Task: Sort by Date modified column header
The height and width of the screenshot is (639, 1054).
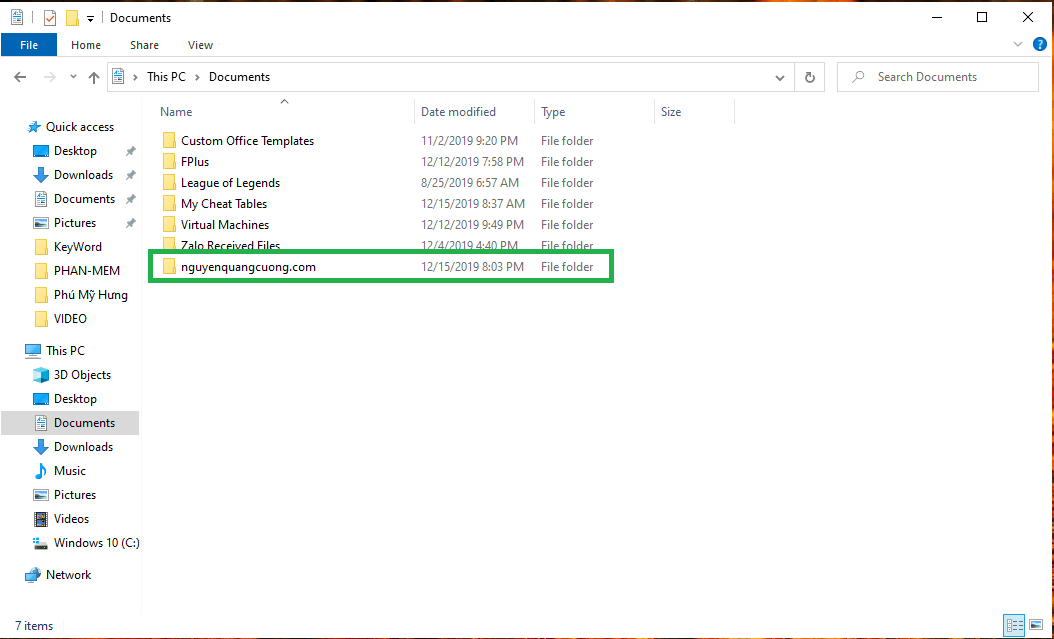Action: coord(458,112)
